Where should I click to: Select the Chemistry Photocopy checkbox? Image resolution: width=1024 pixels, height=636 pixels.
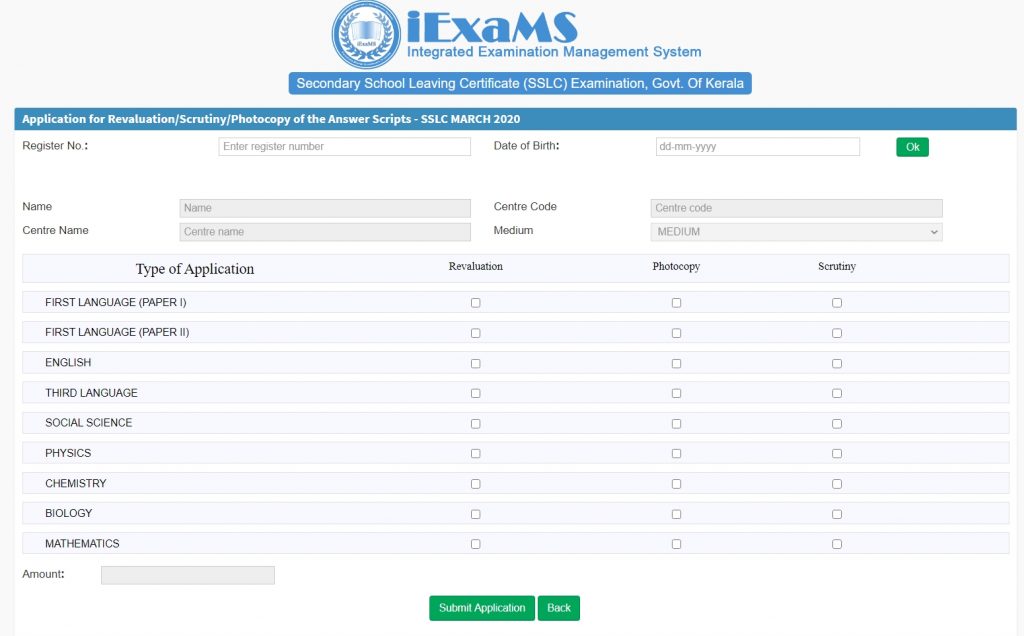point(677,484)
